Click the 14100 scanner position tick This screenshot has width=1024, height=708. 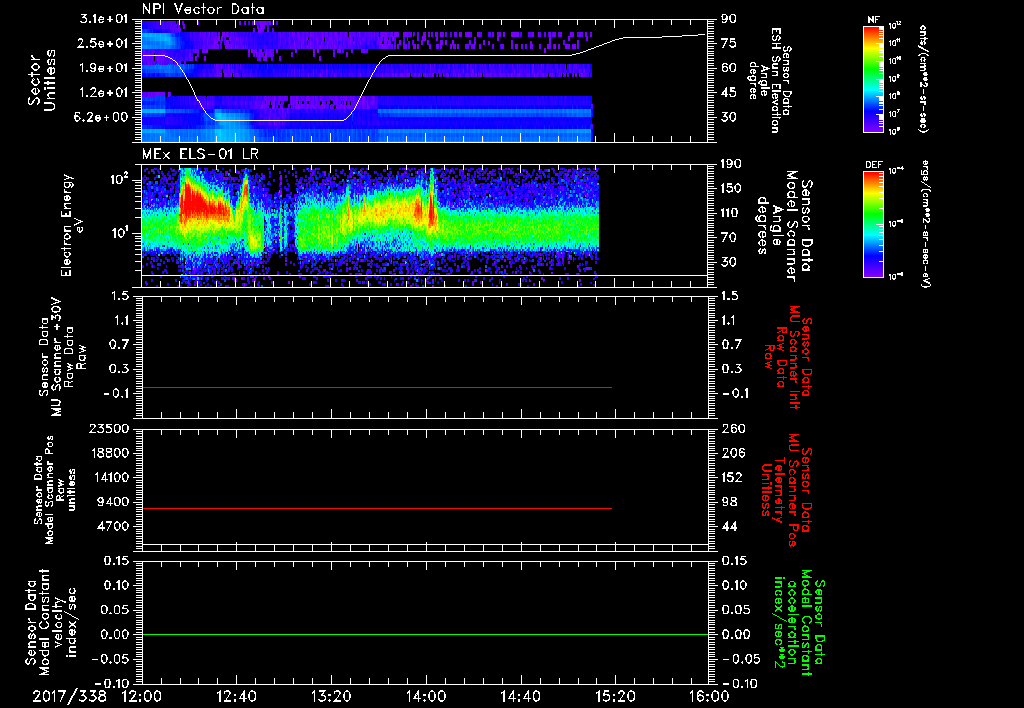[110, 477]
